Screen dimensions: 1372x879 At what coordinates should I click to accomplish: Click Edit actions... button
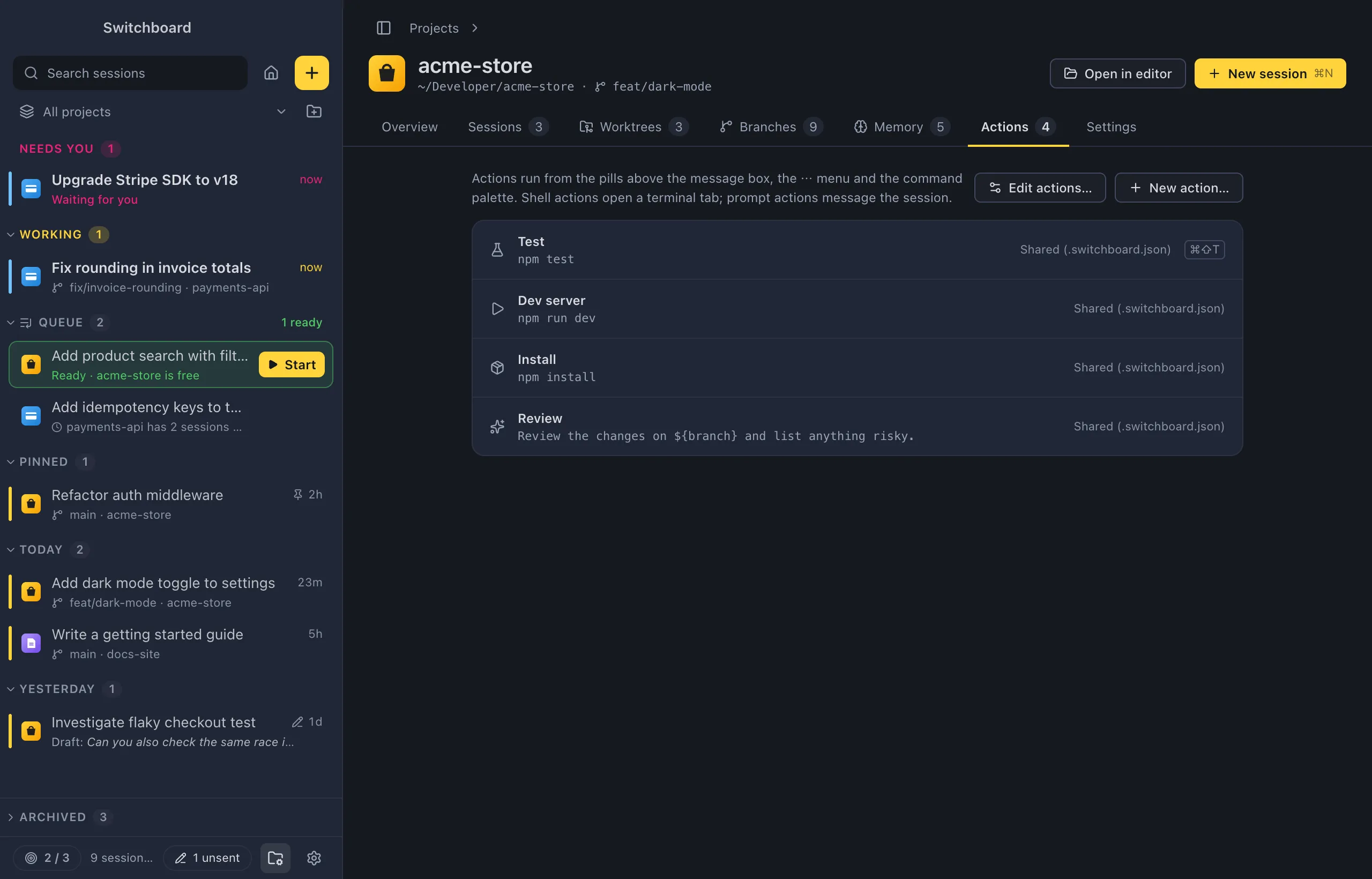pos(1040,188)
